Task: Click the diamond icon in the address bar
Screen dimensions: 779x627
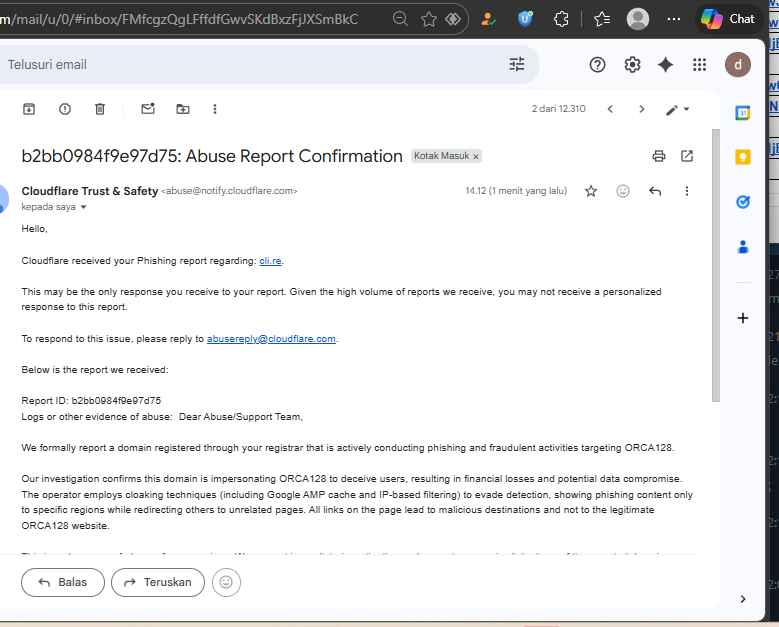Action: pos(453,19)
